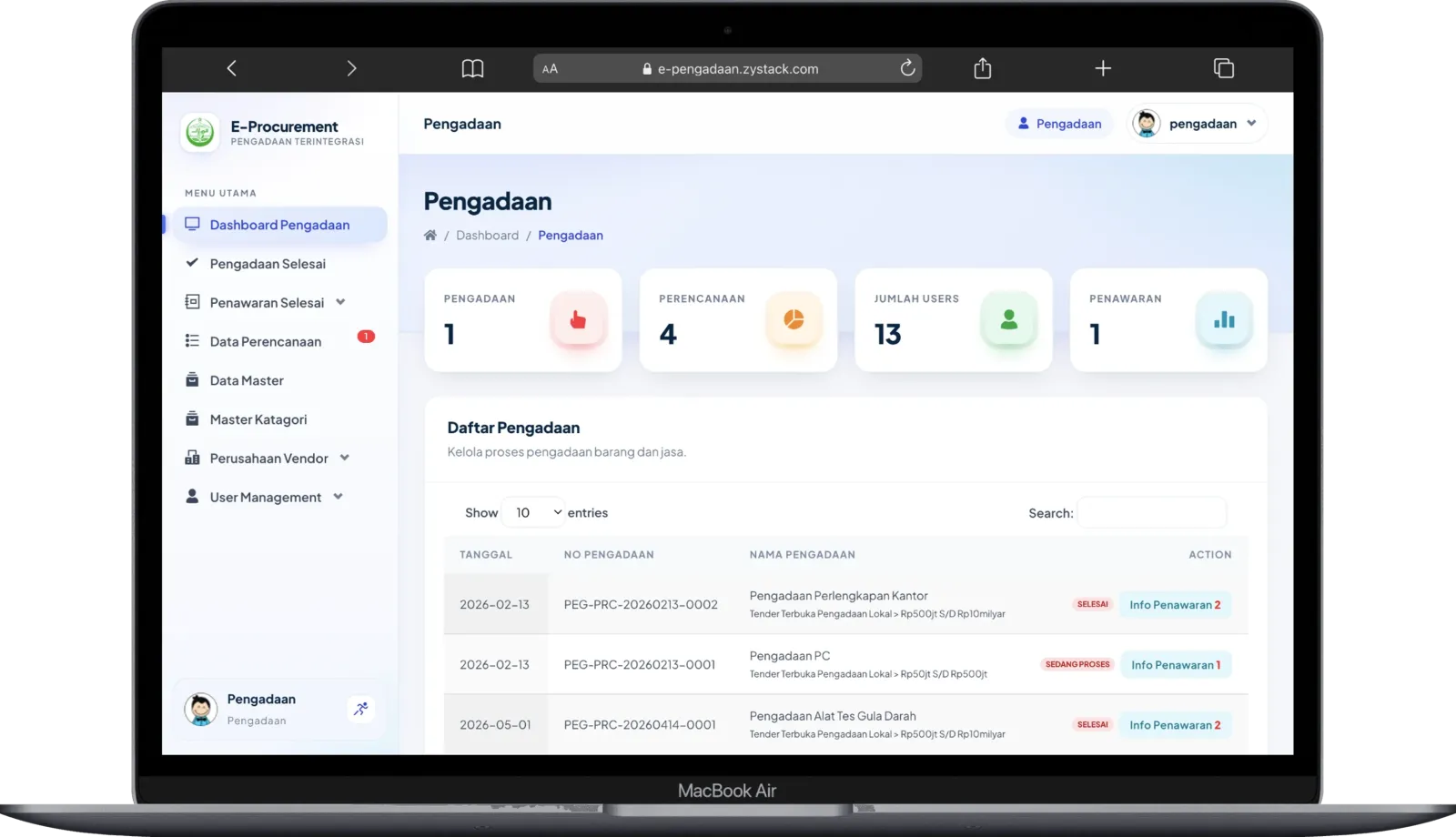Click the SELESAI badge for Pengadaan Perlengkapan Kantor
Screen dimensions: 1456x837
1092,604
